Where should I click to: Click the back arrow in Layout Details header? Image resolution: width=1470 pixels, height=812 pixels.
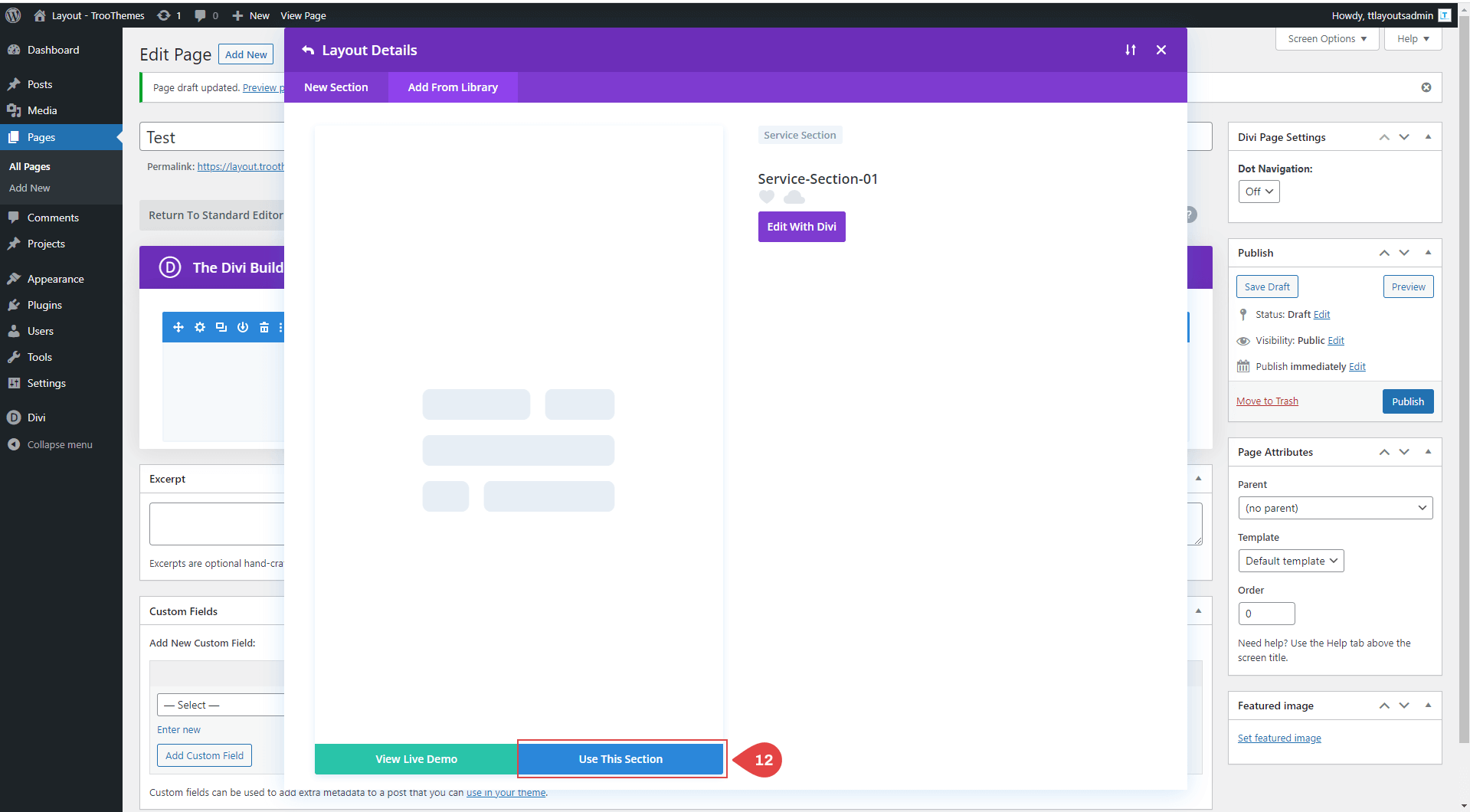pyautogui.click(x=308, y=51)
